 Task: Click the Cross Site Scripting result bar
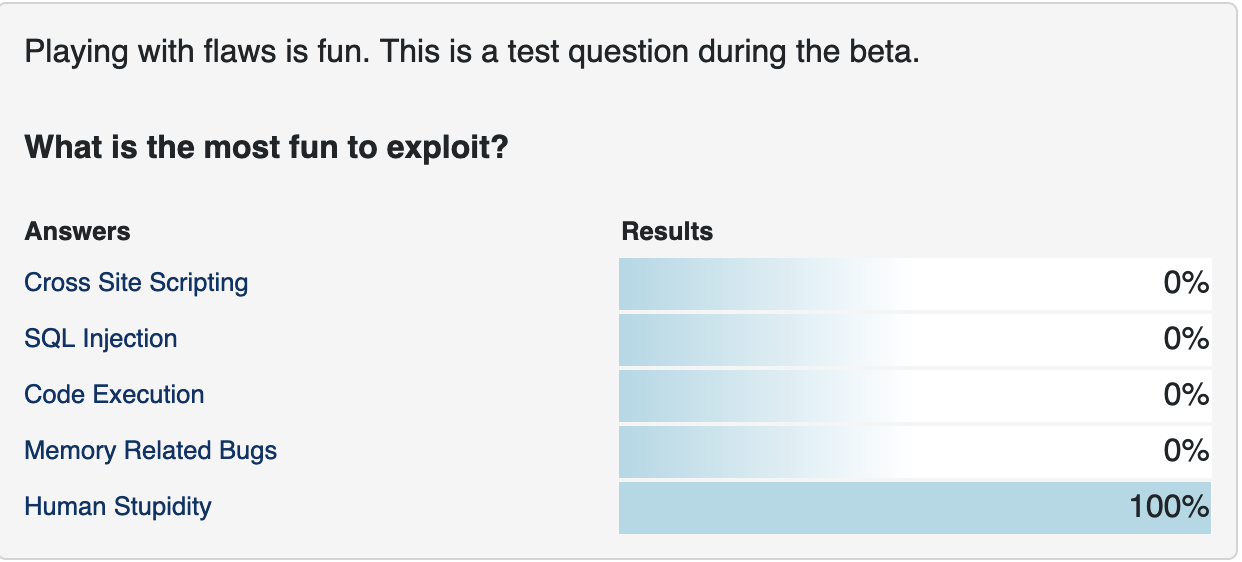pos(915,284)
